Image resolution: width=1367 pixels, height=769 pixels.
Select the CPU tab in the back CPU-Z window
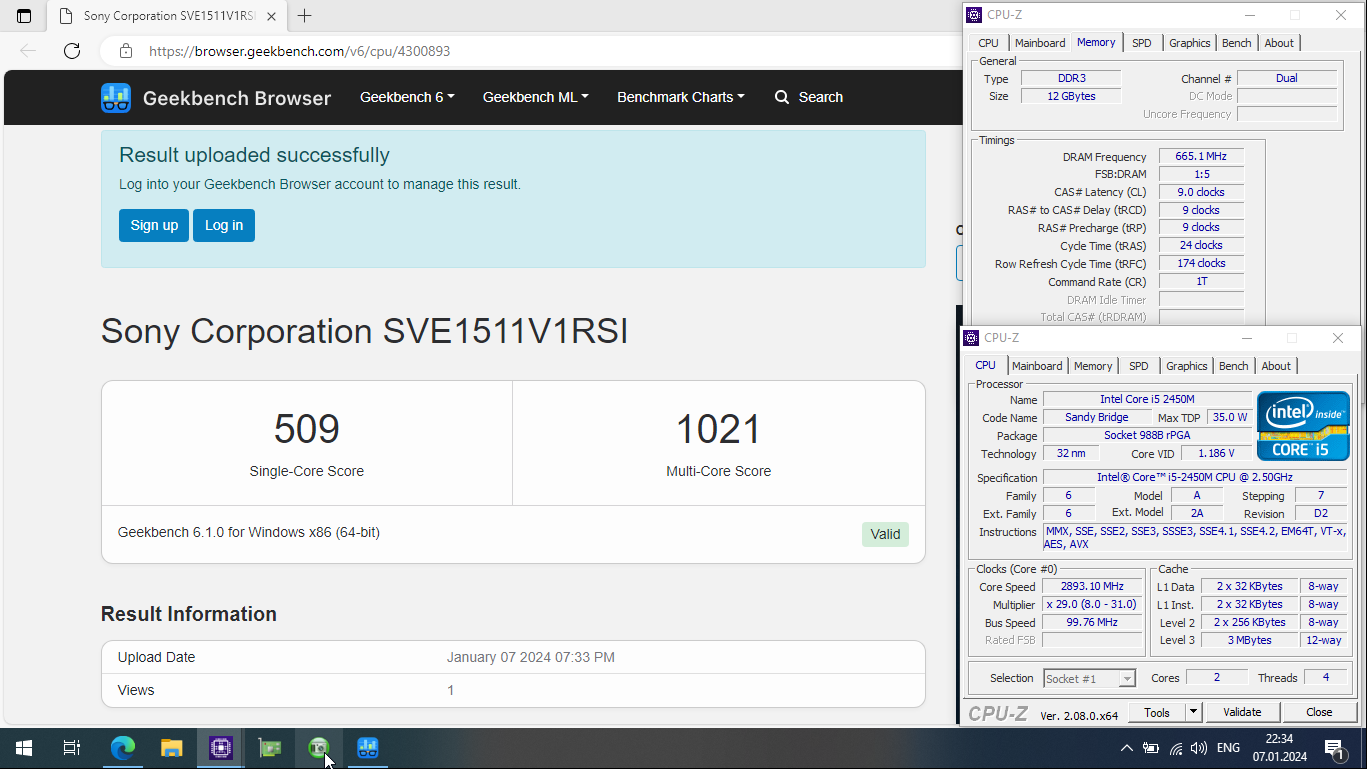988,43
